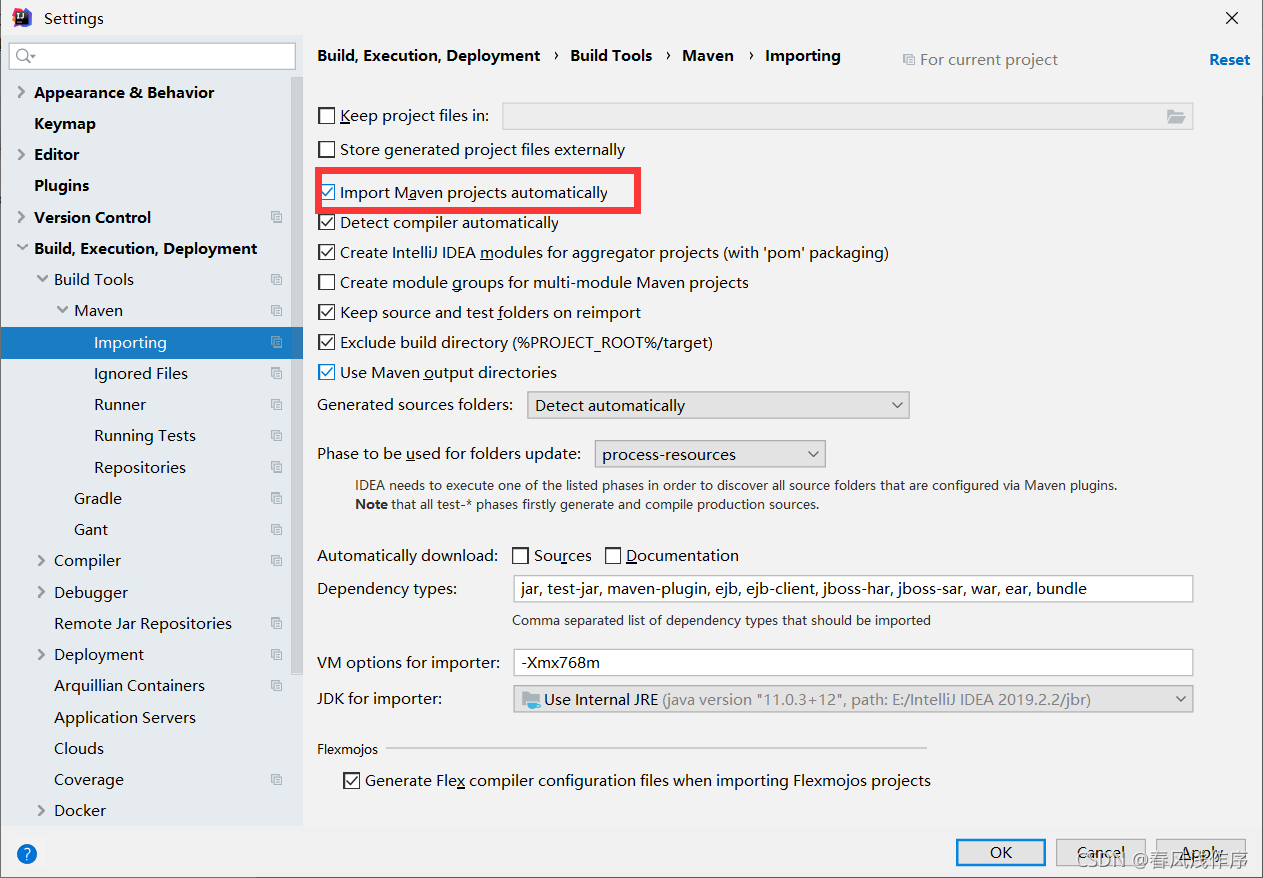The width and height of the screenshot is (1263, 878).
Task: Open JDK for importer dropdown
Action: point(853,699)
